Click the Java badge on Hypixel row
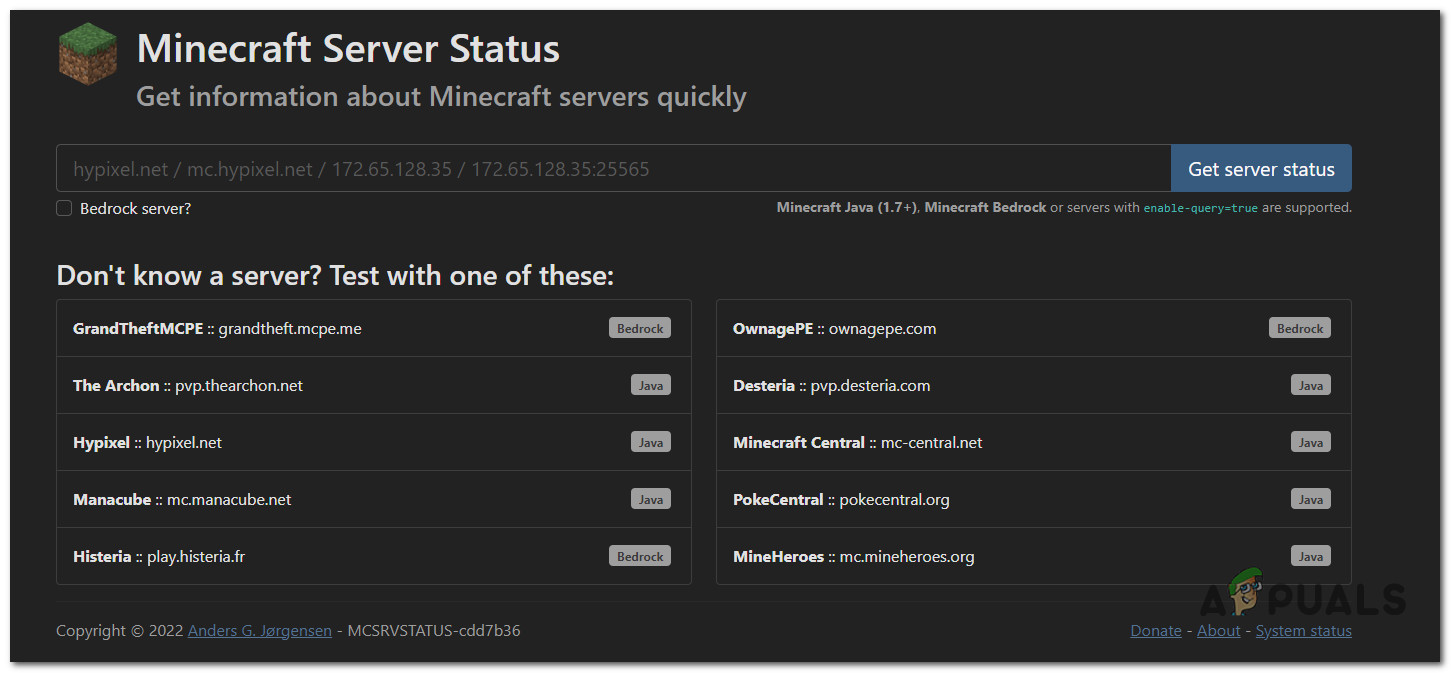Screen dimensions: 1451x673 (x=651, y=442)
